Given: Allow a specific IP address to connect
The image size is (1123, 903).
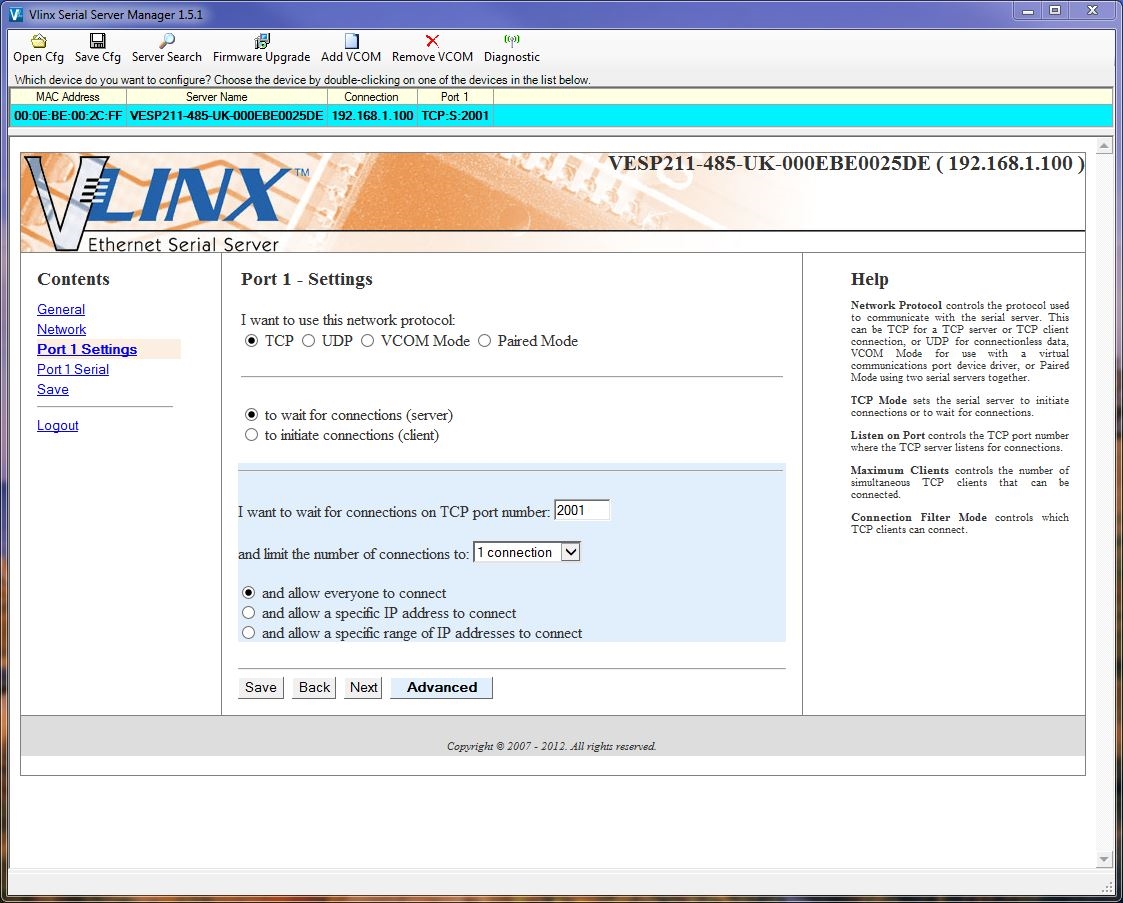Looking at the screenshot, I should (249, 613).
